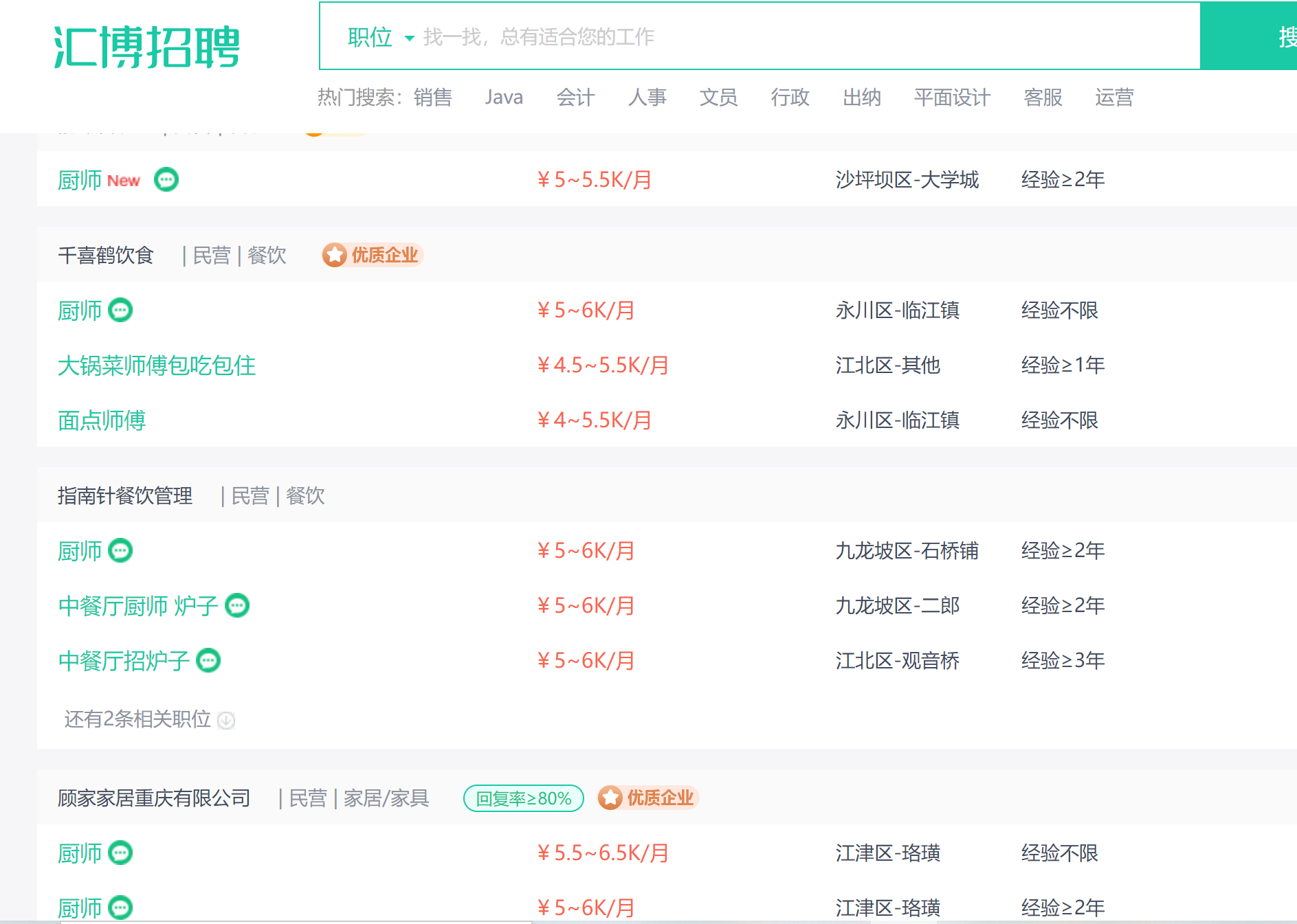Select hot search keyword 平面设计
1297x924 pixels.
click(952, 98)
